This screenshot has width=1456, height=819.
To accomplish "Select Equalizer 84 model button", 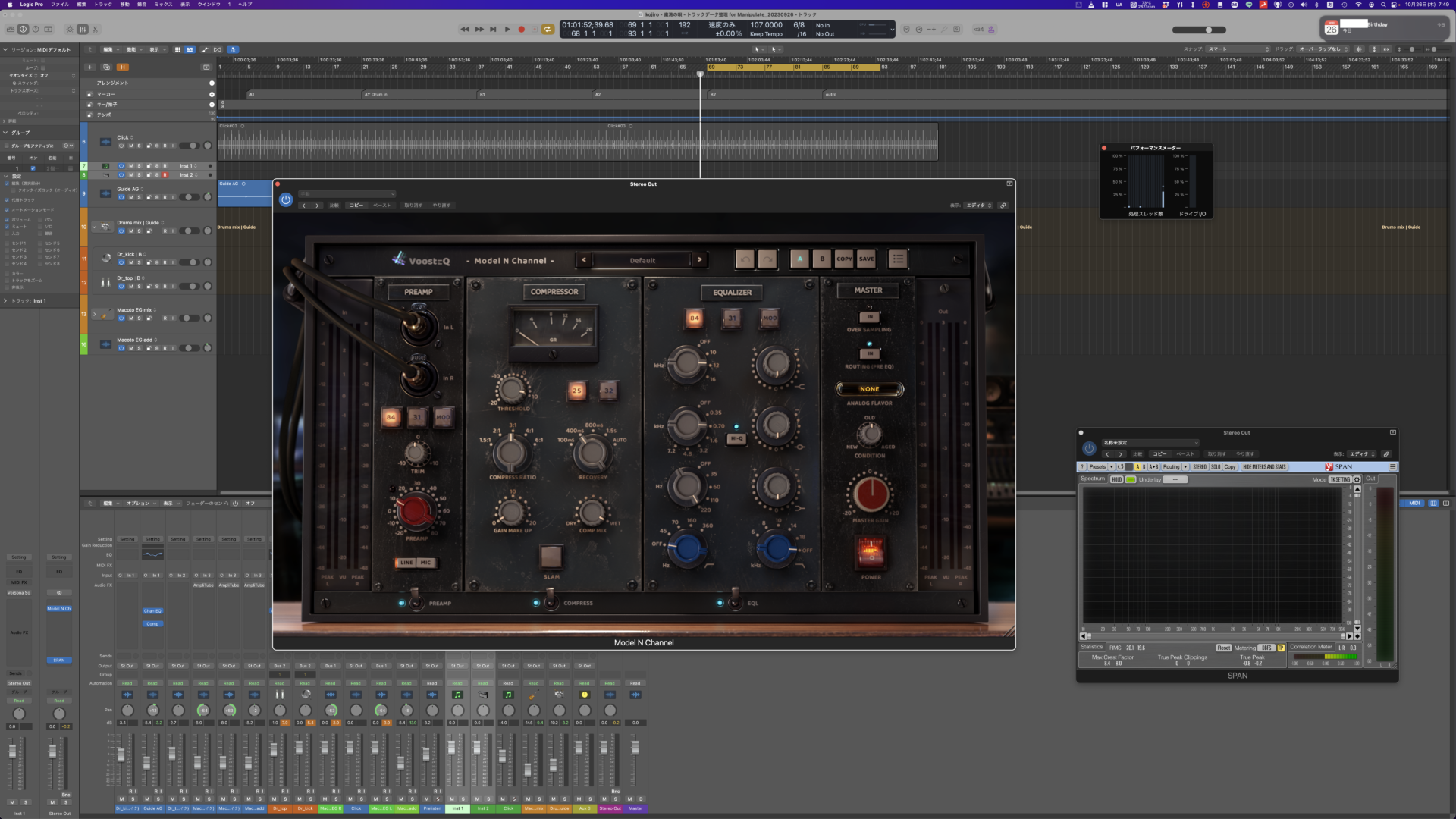I will (694, 318).
